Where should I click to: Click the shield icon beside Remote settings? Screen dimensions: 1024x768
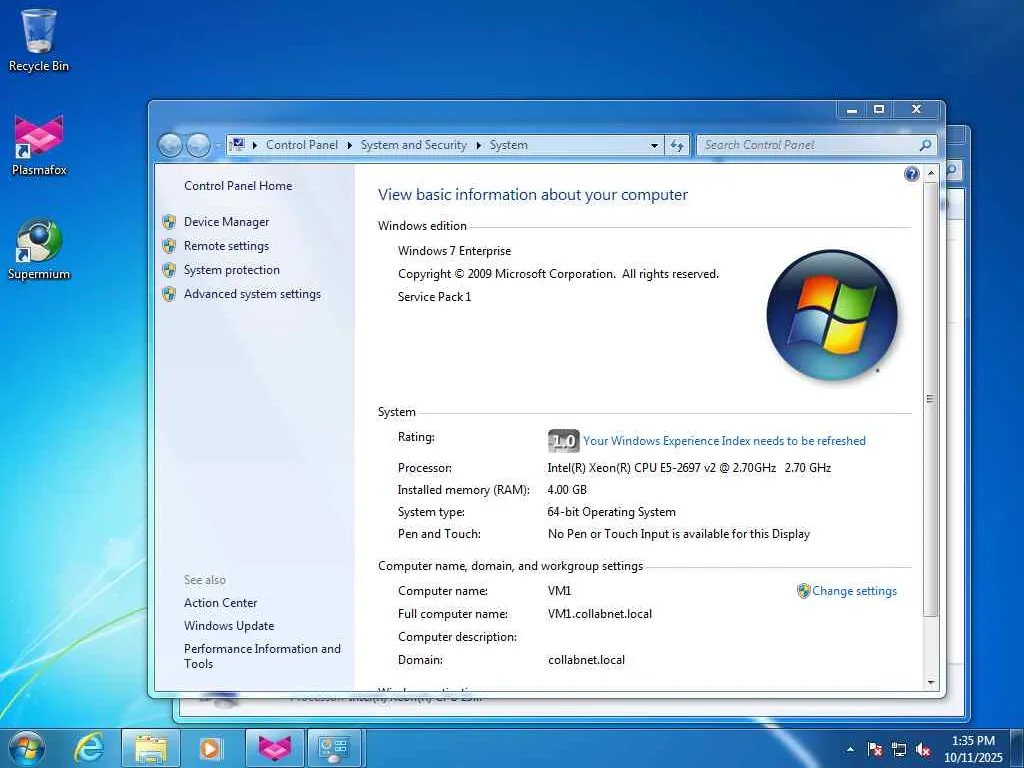(169, 246)
